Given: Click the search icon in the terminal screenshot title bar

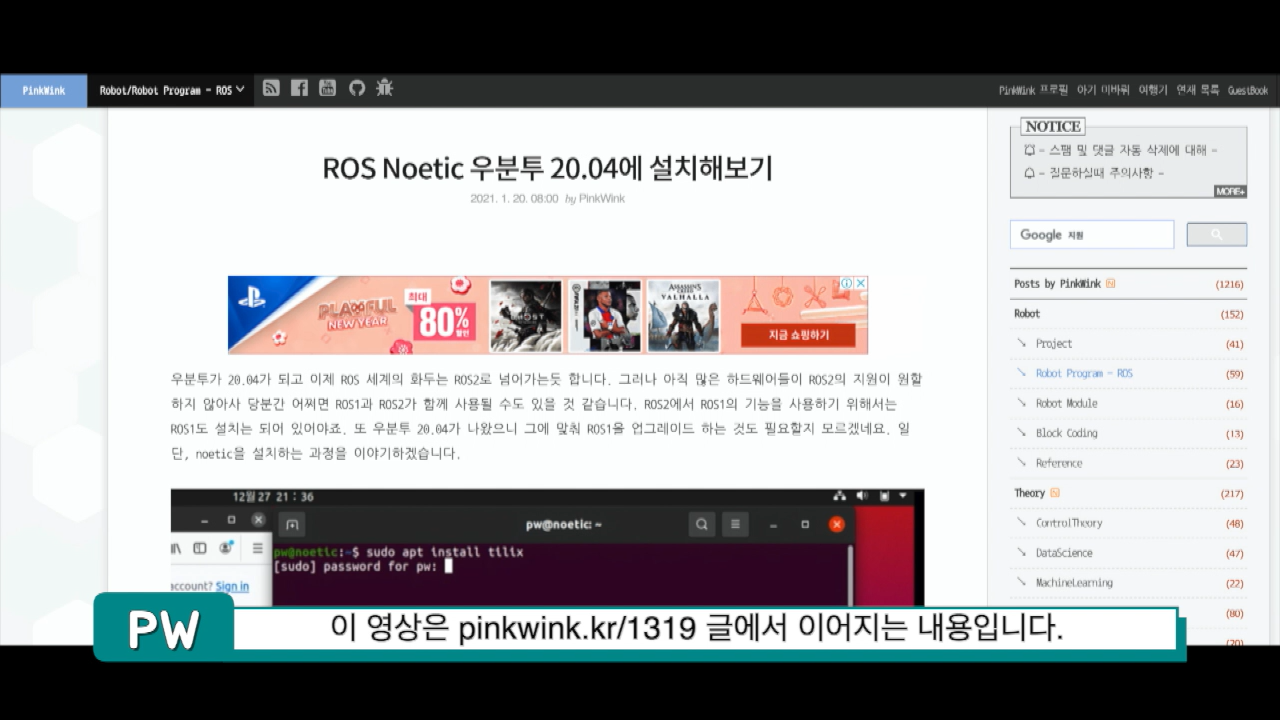Looking at the screenshot, I should click(703, 524).
